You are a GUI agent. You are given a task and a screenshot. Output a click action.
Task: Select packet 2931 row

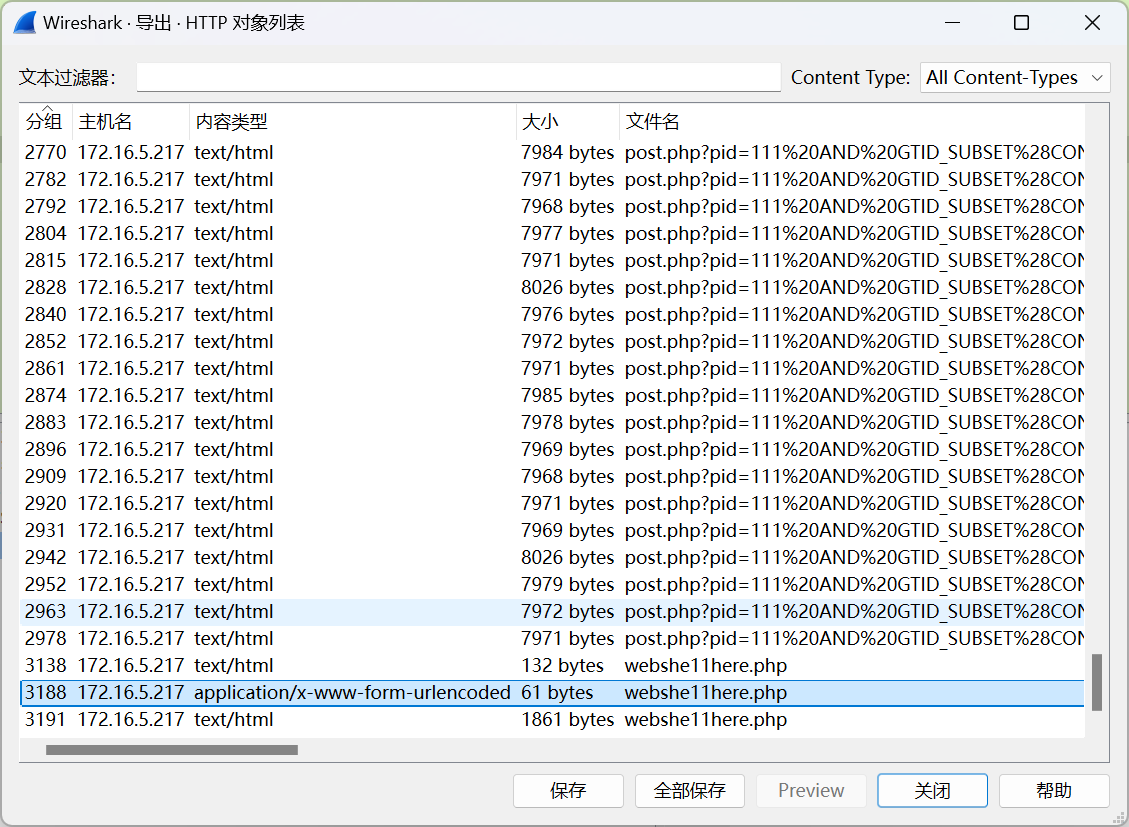(552, 530)
